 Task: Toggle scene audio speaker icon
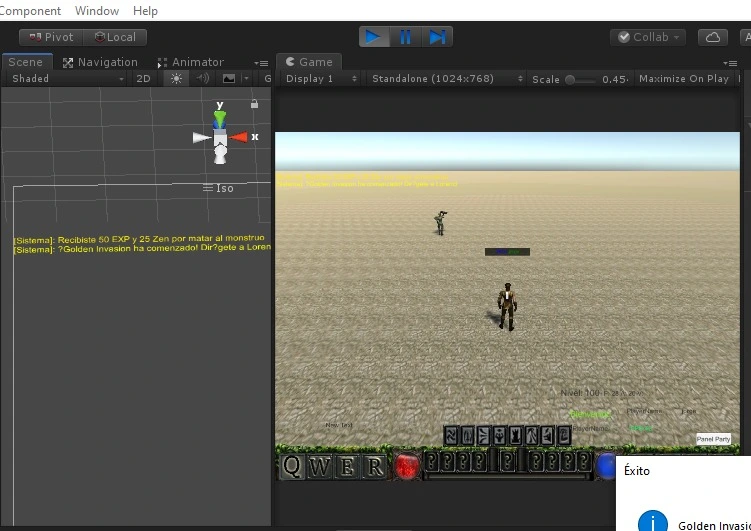click(x=203, y=78)
